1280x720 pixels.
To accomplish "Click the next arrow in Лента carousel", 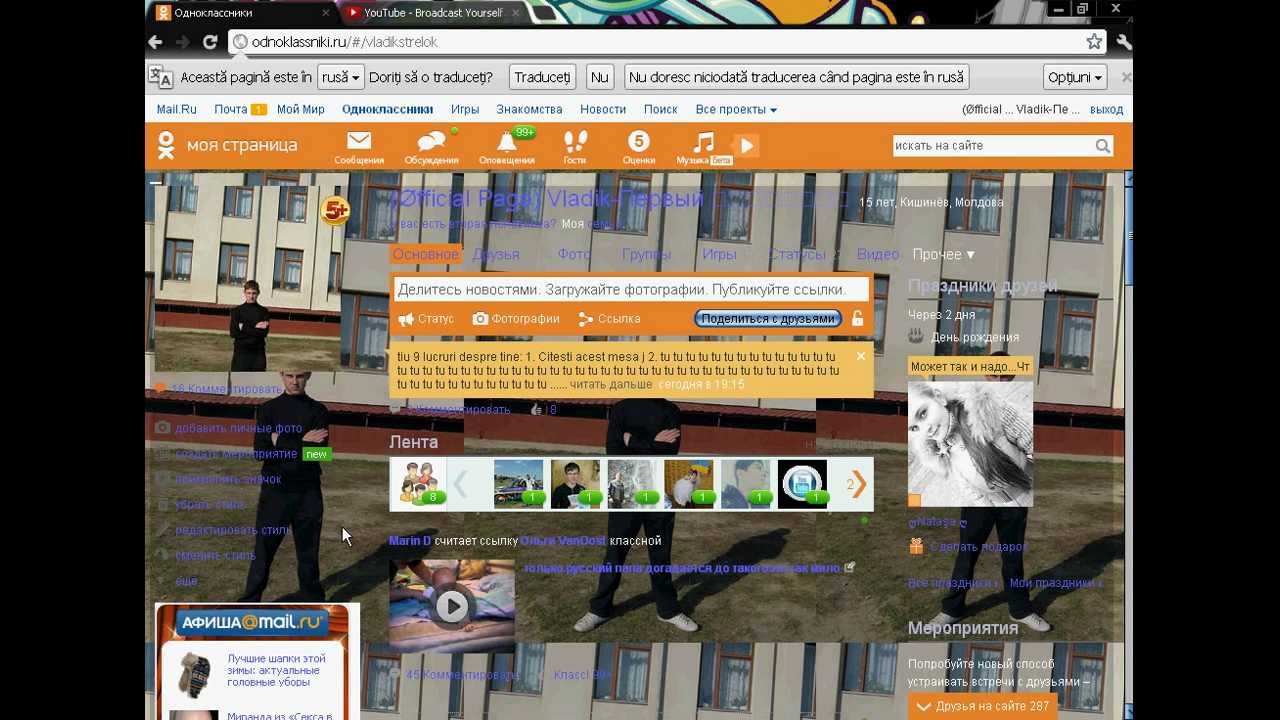I will point(858,485).
